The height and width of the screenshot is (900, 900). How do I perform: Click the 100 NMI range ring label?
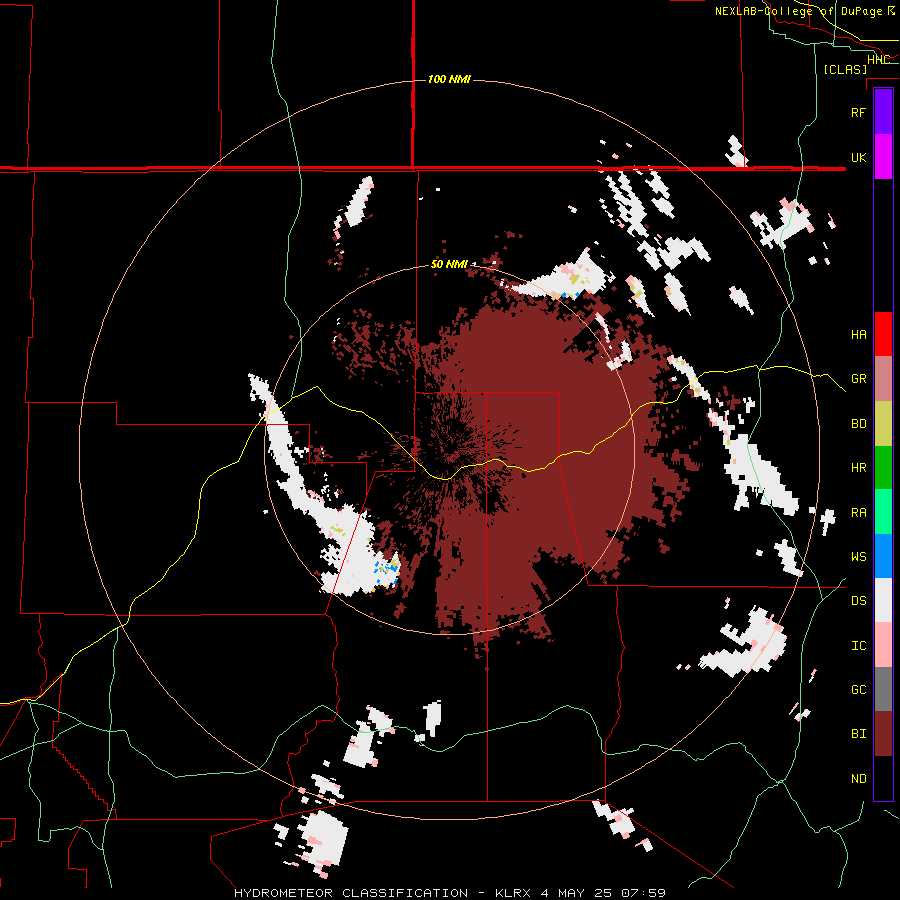[x=449, y=79]
